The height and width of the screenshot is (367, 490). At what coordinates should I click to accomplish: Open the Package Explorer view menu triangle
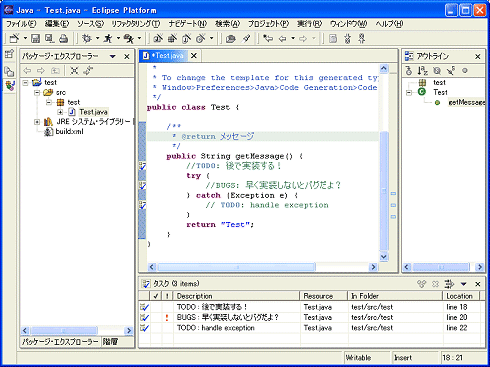(113, 56)
